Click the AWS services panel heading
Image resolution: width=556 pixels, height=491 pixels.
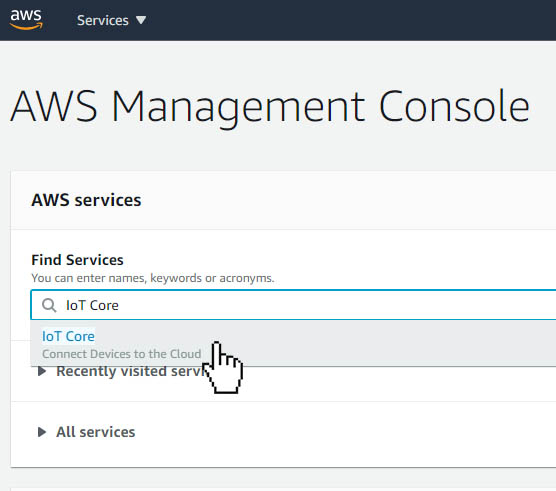(86, 200)
